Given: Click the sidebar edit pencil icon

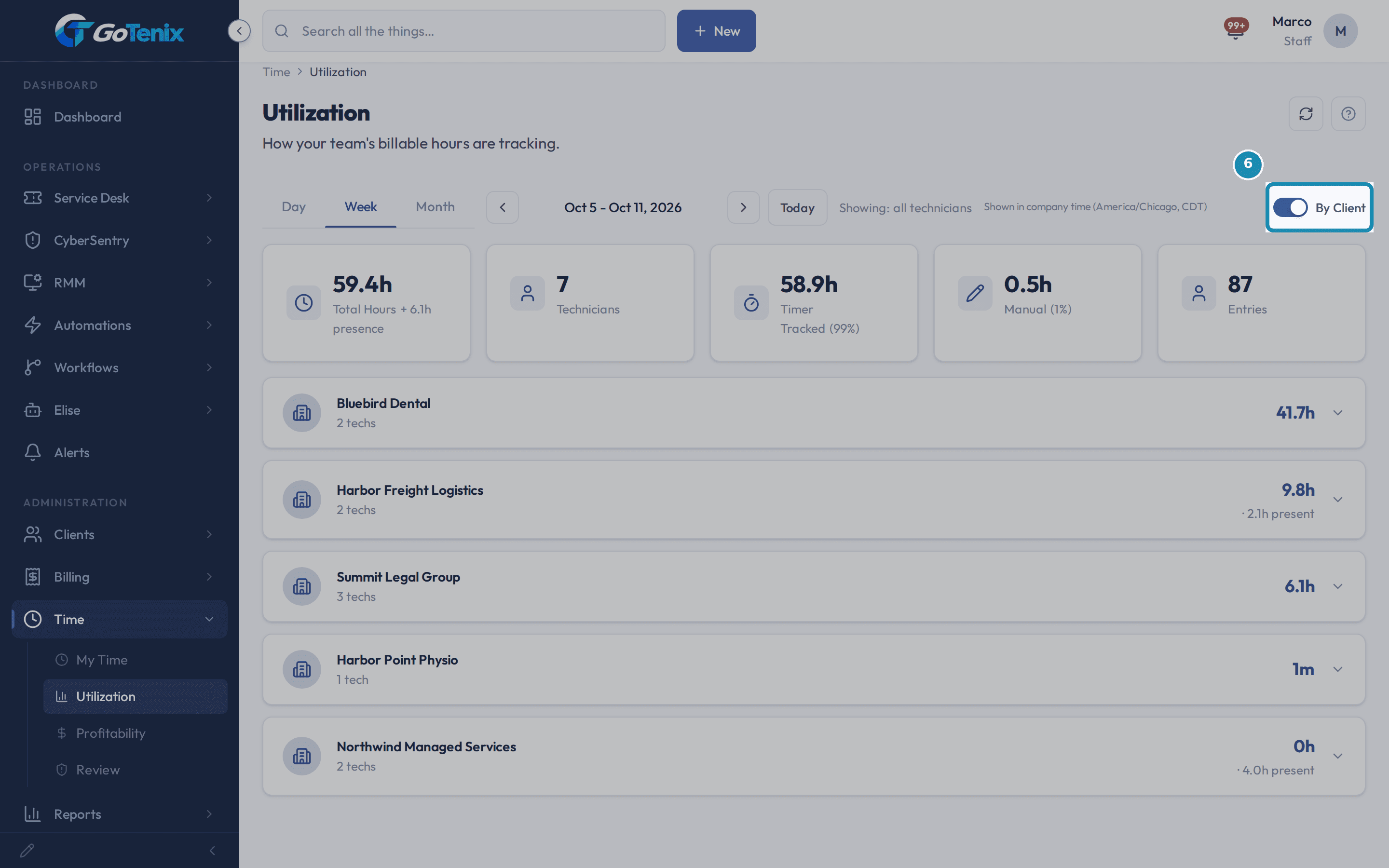Looking at the screenshot, I should [x=27, y=850].
